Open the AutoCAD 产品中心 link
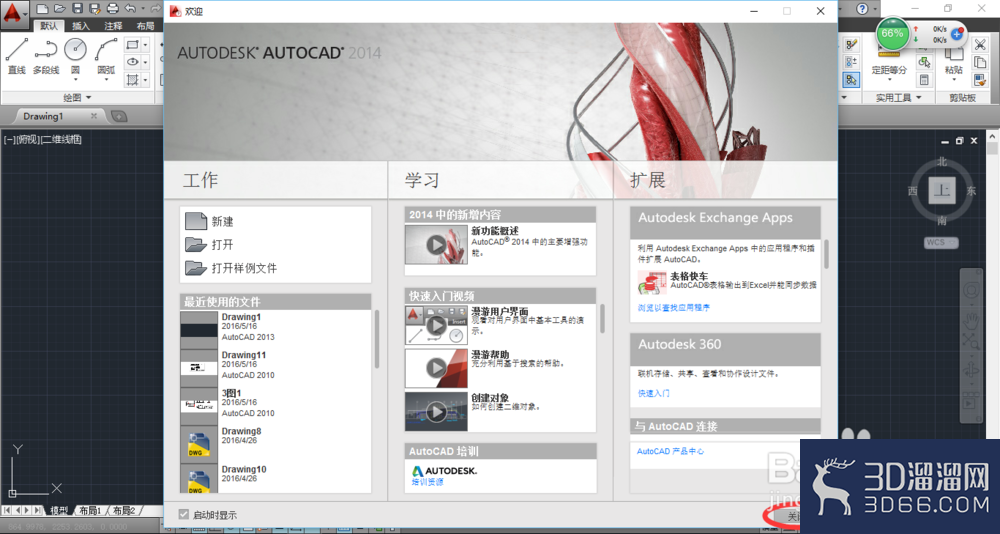The width and height of the screenshot is (1000, 534). click(x=670, y=451)
